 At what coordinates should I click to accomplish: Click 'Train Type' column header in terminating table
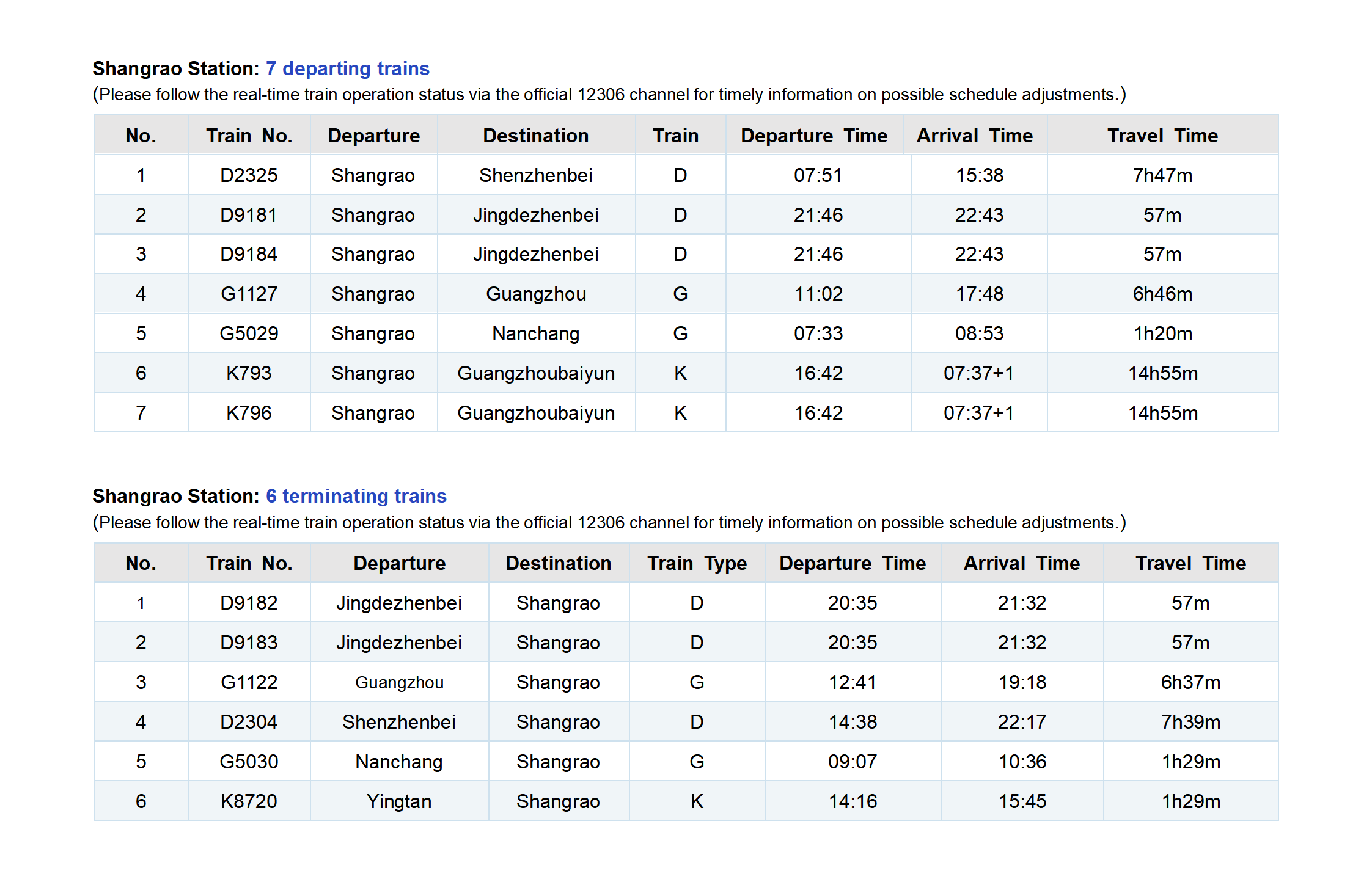coord(697,563)
